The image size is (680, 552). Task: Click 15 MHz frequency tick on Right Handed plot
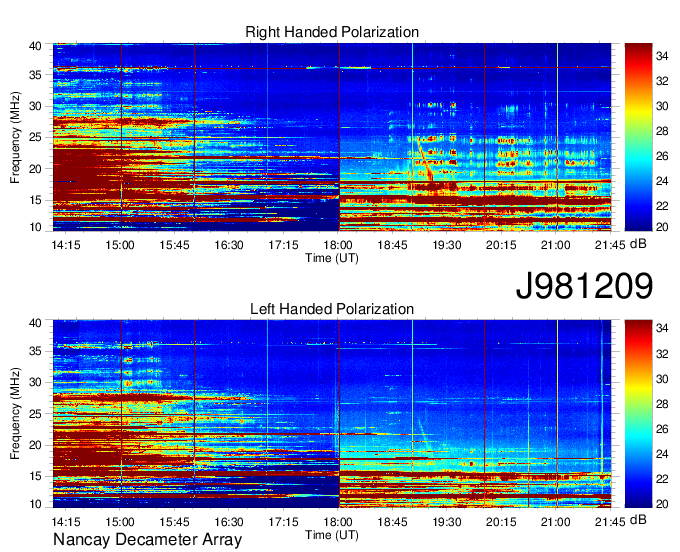pos(35,200)
